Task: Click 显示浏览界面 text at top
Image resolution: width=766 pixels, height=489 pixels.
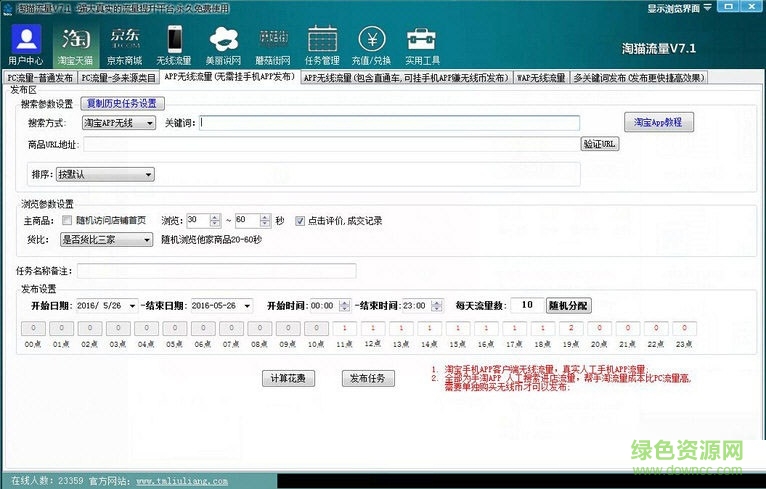Action: click(674, 8)
